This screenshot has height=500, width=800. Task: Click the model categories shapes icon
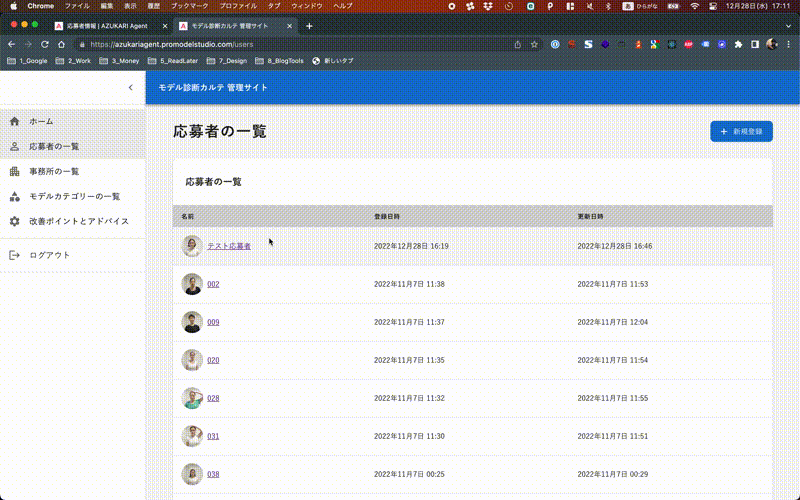coord(14,196)
